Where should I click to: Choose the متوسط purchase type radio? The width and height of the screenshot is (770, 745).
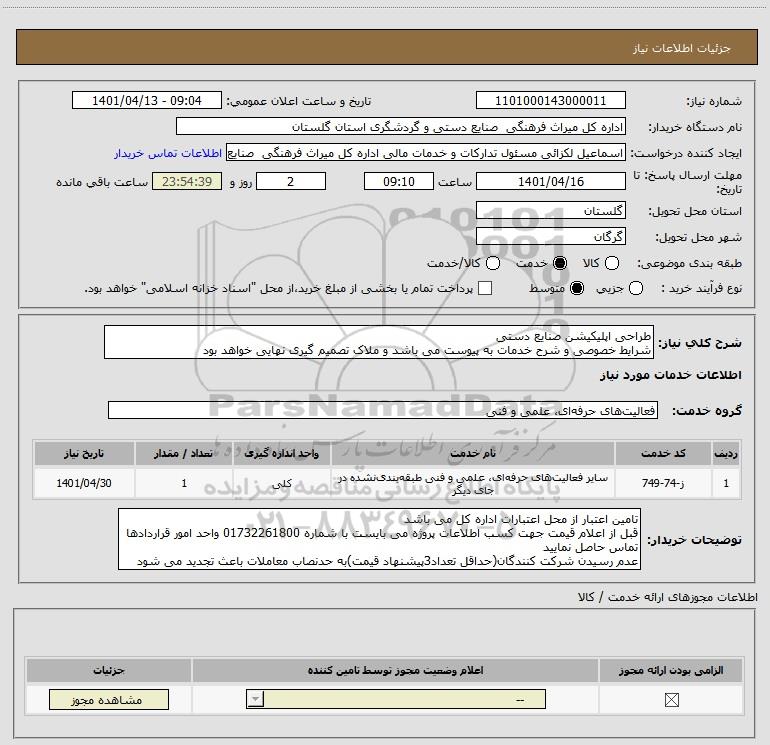tap(577, 288)
